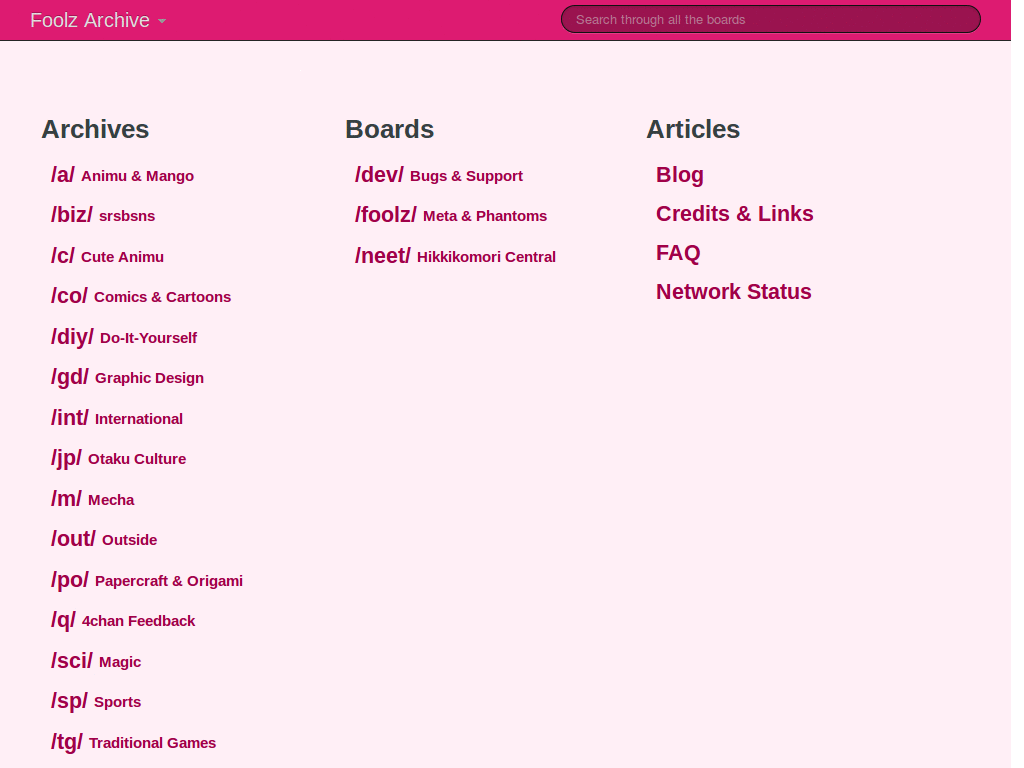Screen dimensions: 1024x768
Task: Open the Credits & Links article
Action: click(734, 214)
